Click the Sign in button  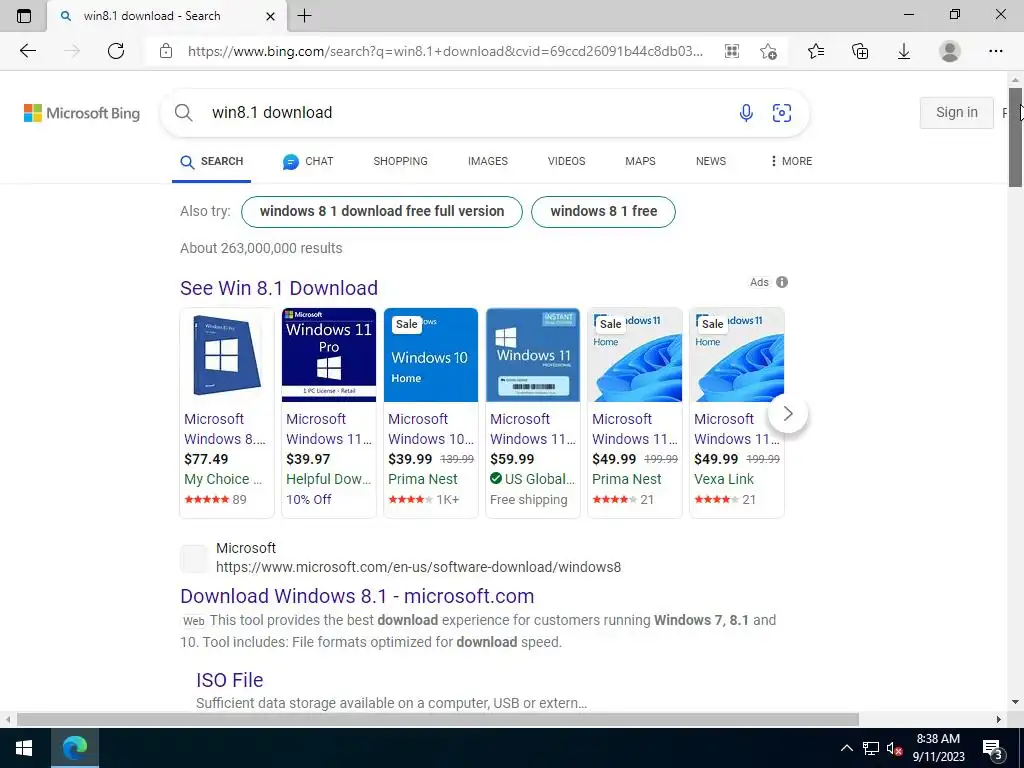tap(957, 112)
